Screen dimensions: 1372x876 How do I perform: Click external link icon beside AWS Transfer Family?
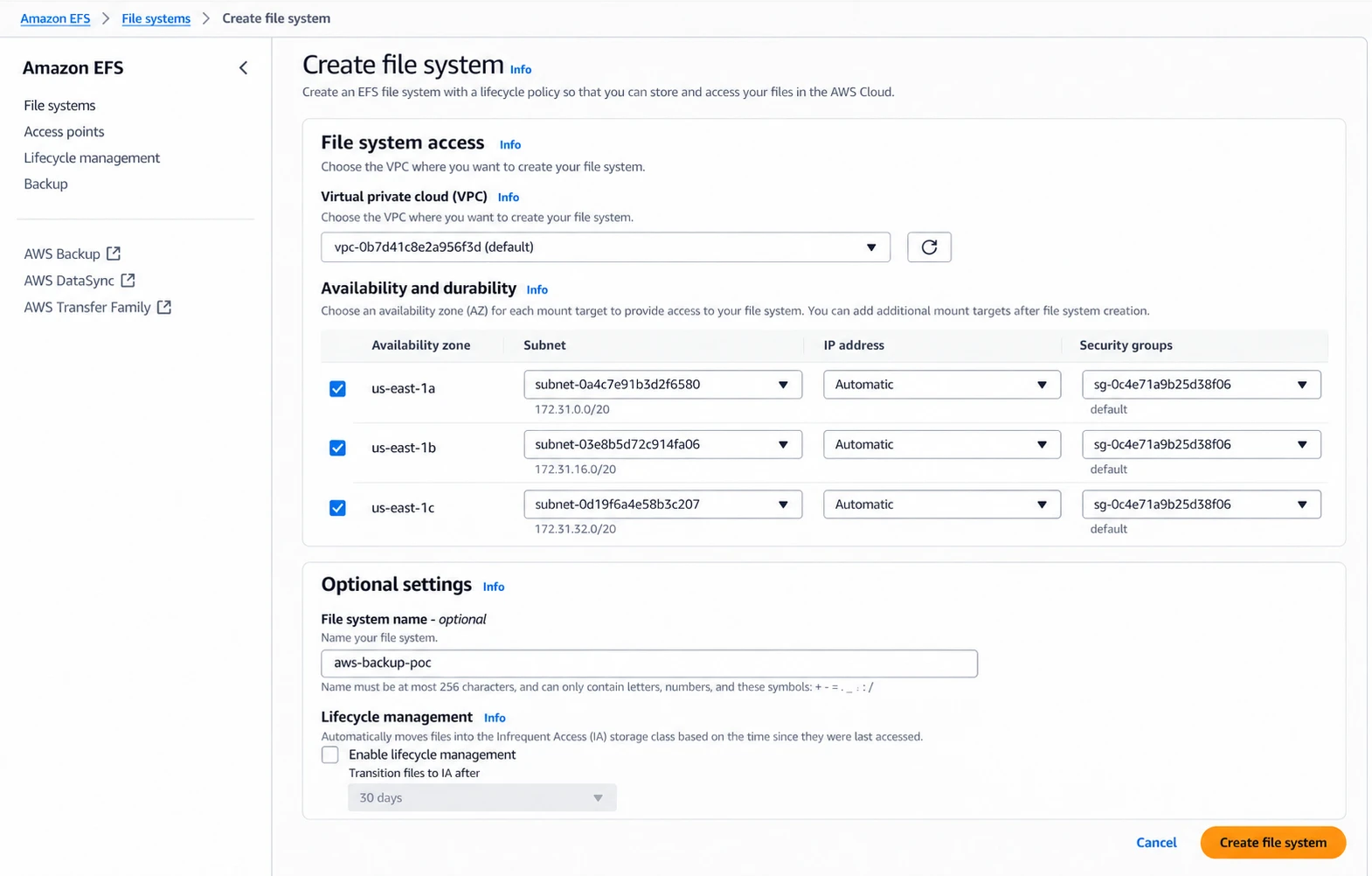point(164,307)
